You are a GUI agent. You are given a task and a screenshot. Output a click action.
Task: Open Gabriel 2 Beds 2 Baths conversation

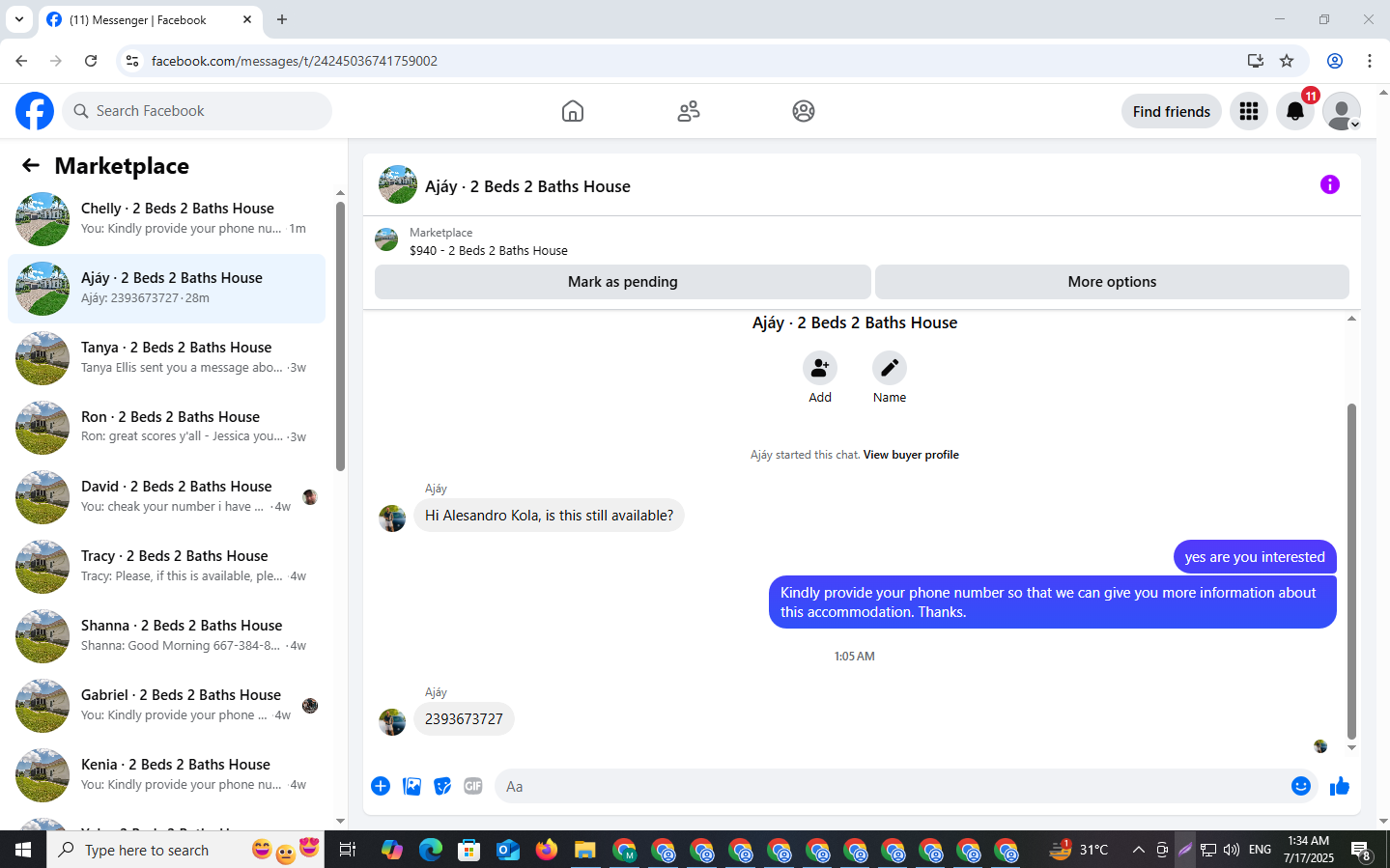(166, 706)
